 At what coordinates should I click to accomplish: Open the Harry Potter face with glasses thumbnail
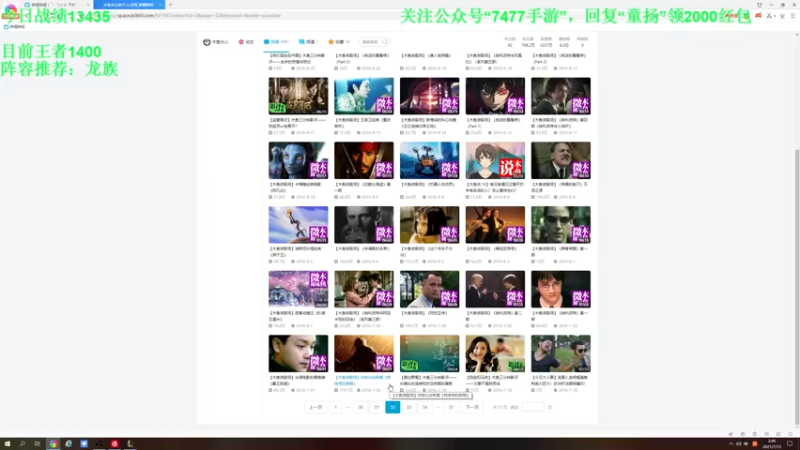click(x=561, y=289)
